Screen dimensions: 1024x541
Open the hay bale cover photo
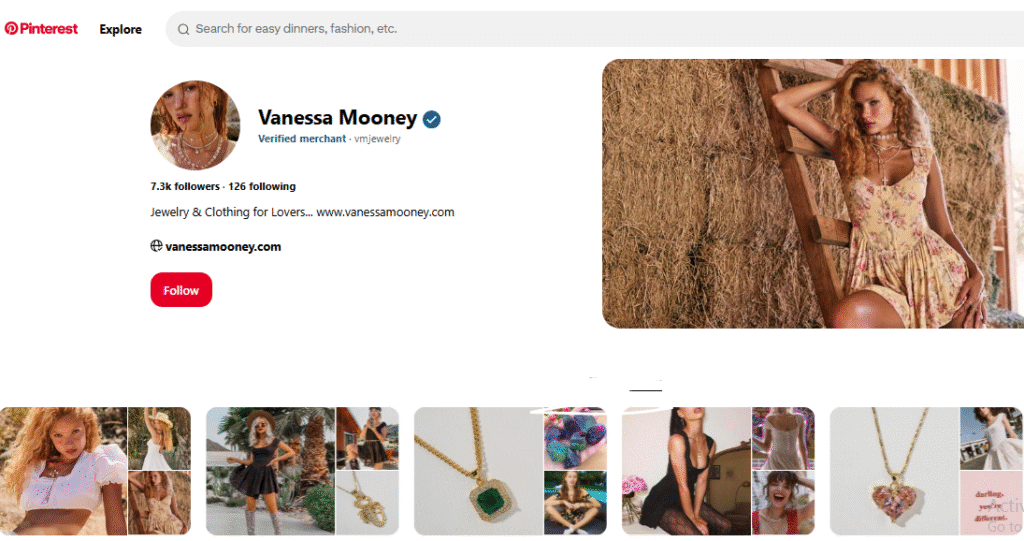pos(812,193)
